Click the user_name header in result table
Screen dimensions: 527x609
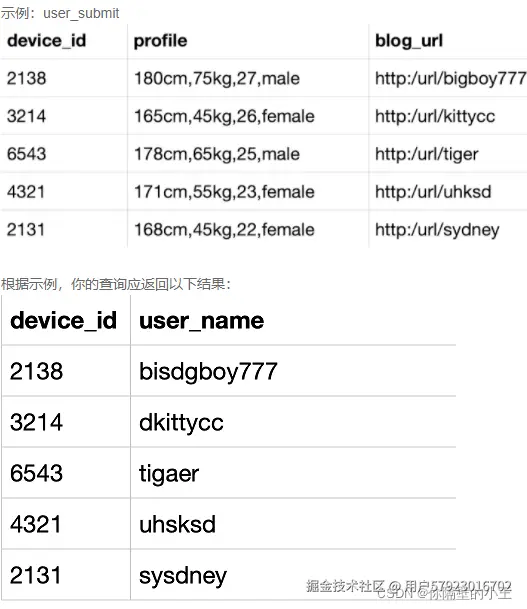[x=202, y=321]
